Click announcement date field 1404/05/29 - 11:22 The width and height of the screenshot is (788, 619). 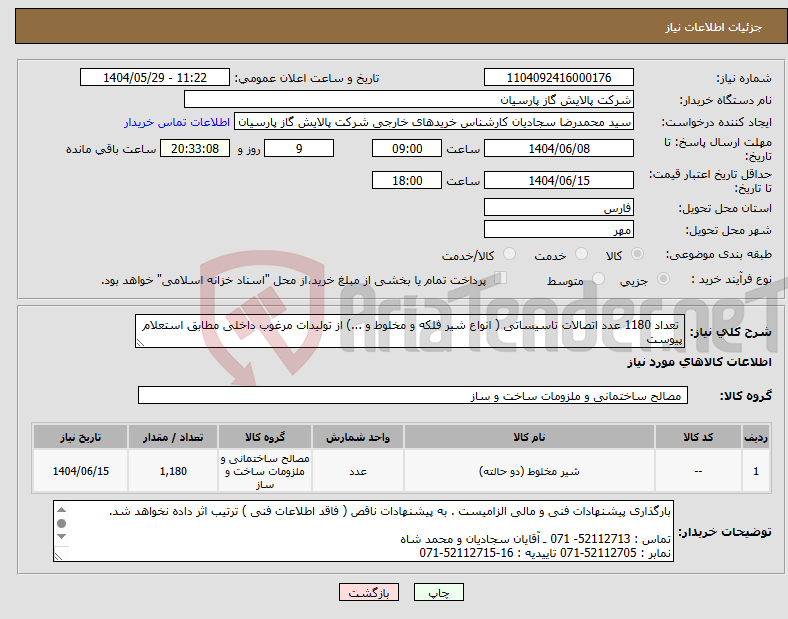155,77
